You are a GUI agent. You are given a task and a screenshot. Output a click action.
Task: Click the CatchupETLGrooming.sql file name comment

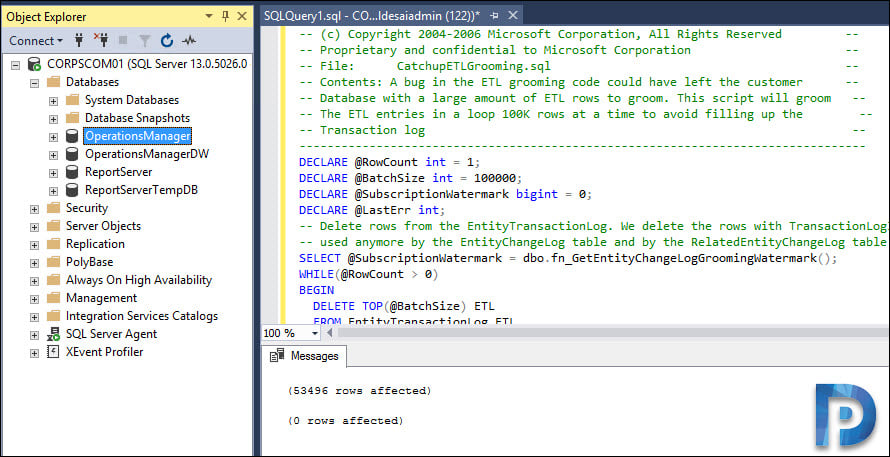pyautogui.click(x=473, y=66)
